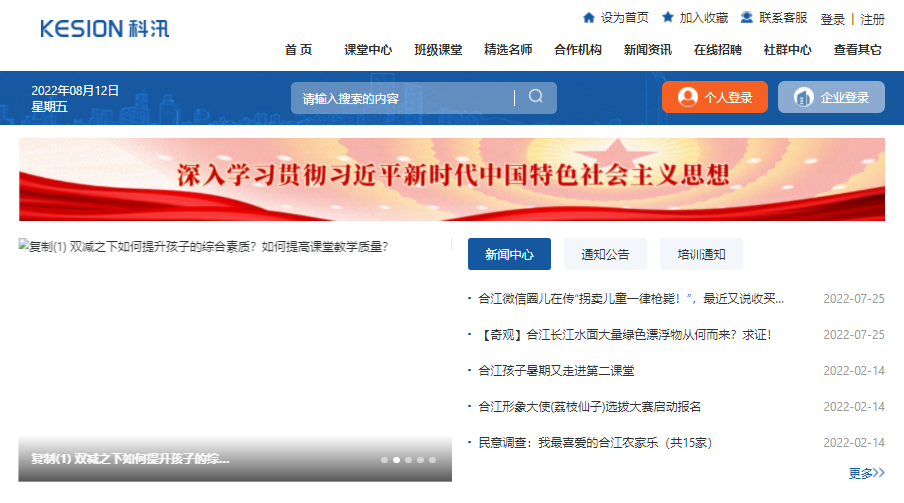The width and height of the screenshot is (904, 503).
Task: Open the 社群中心 navigation menu
Action: (787, 50)
